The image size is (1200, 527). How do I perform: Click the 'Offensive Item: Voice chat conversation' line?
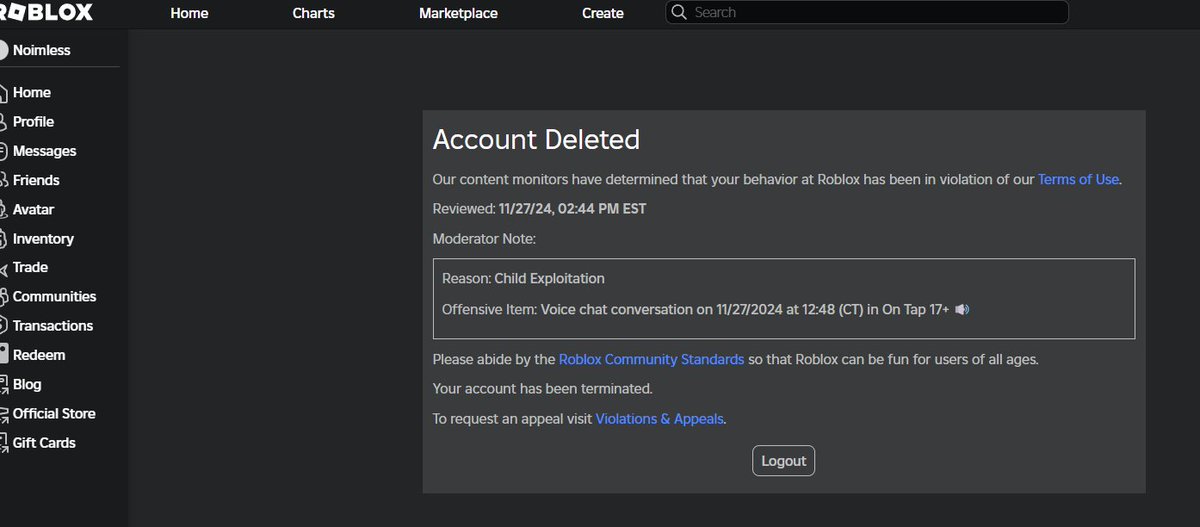point(695,309)
